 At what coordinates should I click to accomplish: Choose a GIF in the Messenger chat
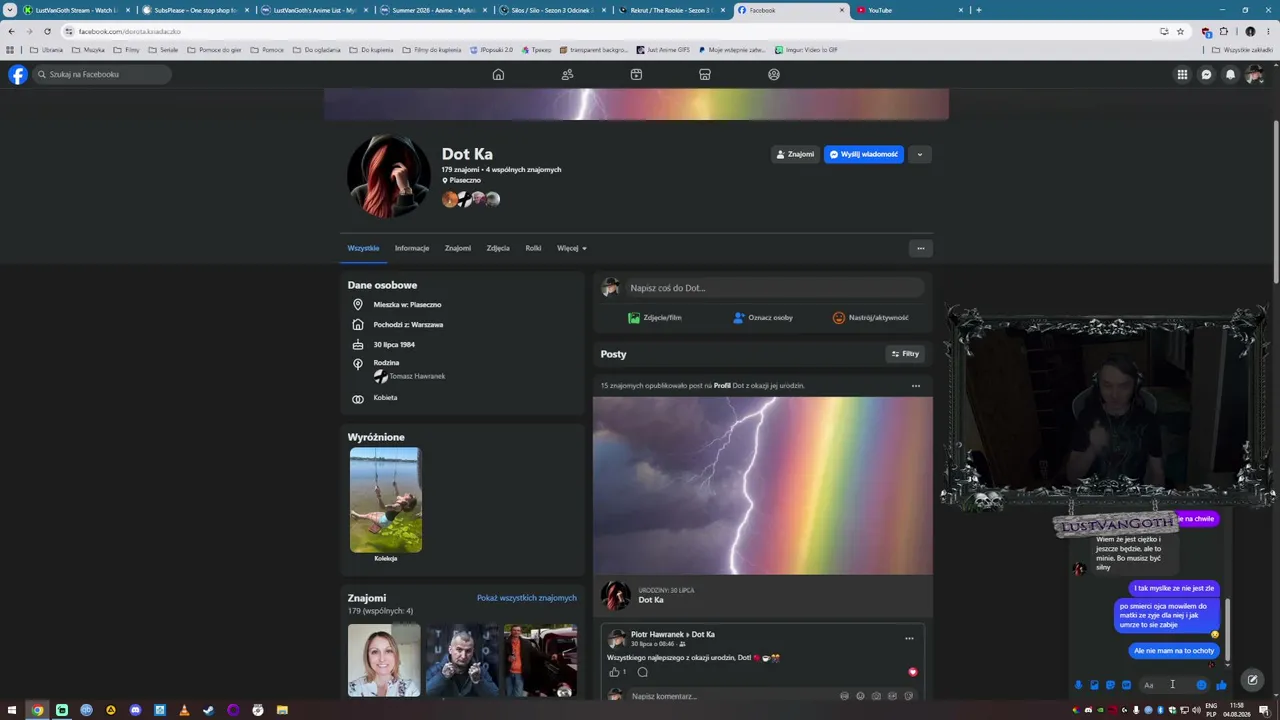tap(1126, 685)
